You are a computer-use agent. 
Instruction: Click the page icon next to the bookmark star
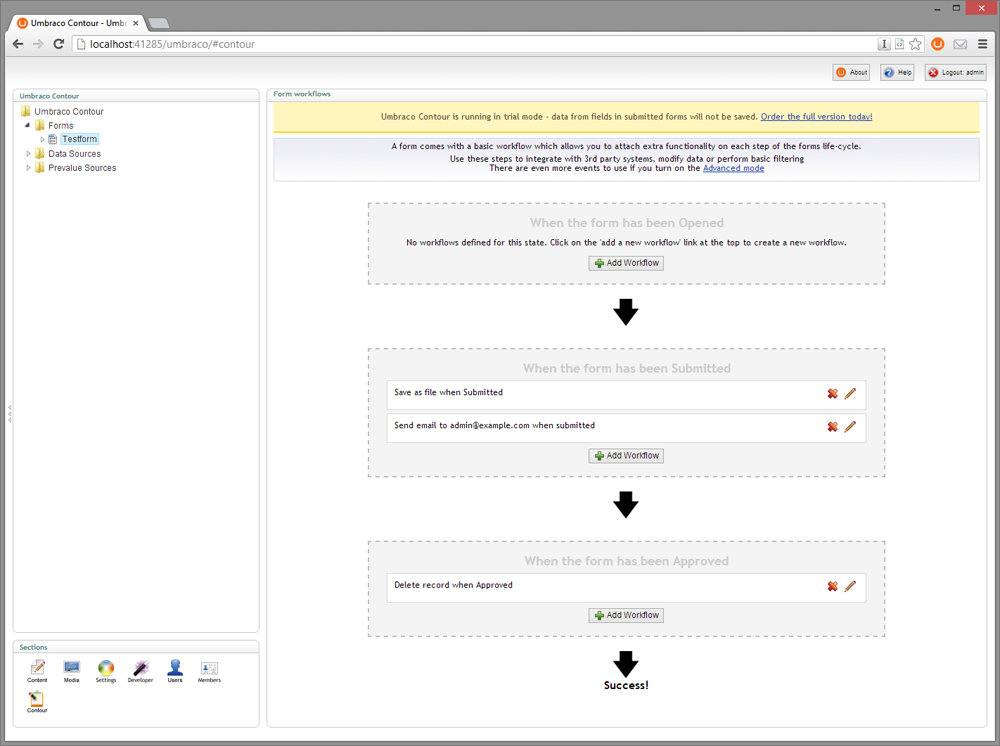tap(899, 44)
